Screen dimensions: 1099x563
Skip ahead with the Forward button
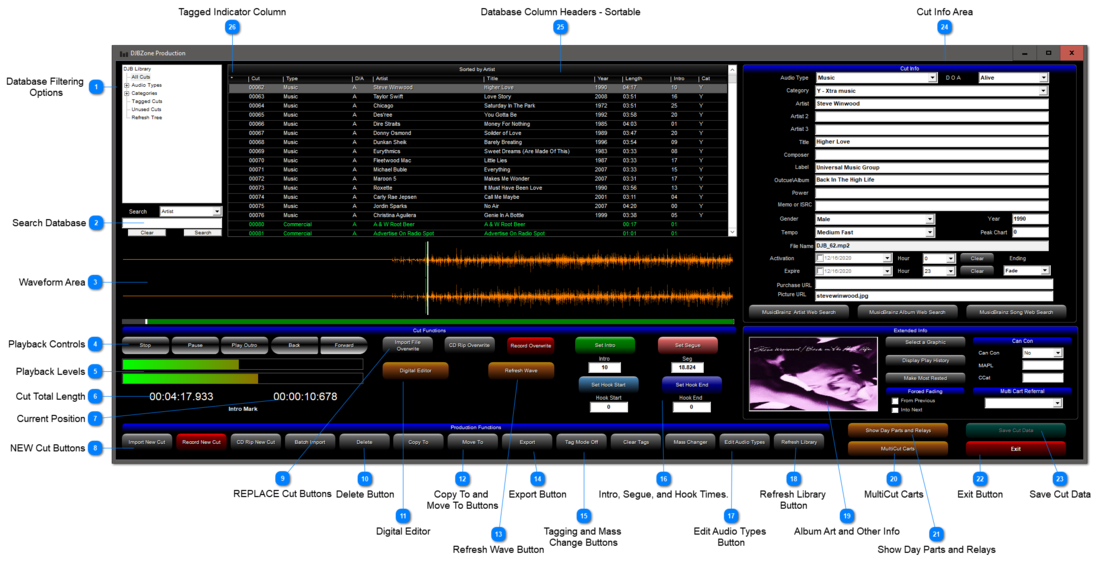pos(343,345)
